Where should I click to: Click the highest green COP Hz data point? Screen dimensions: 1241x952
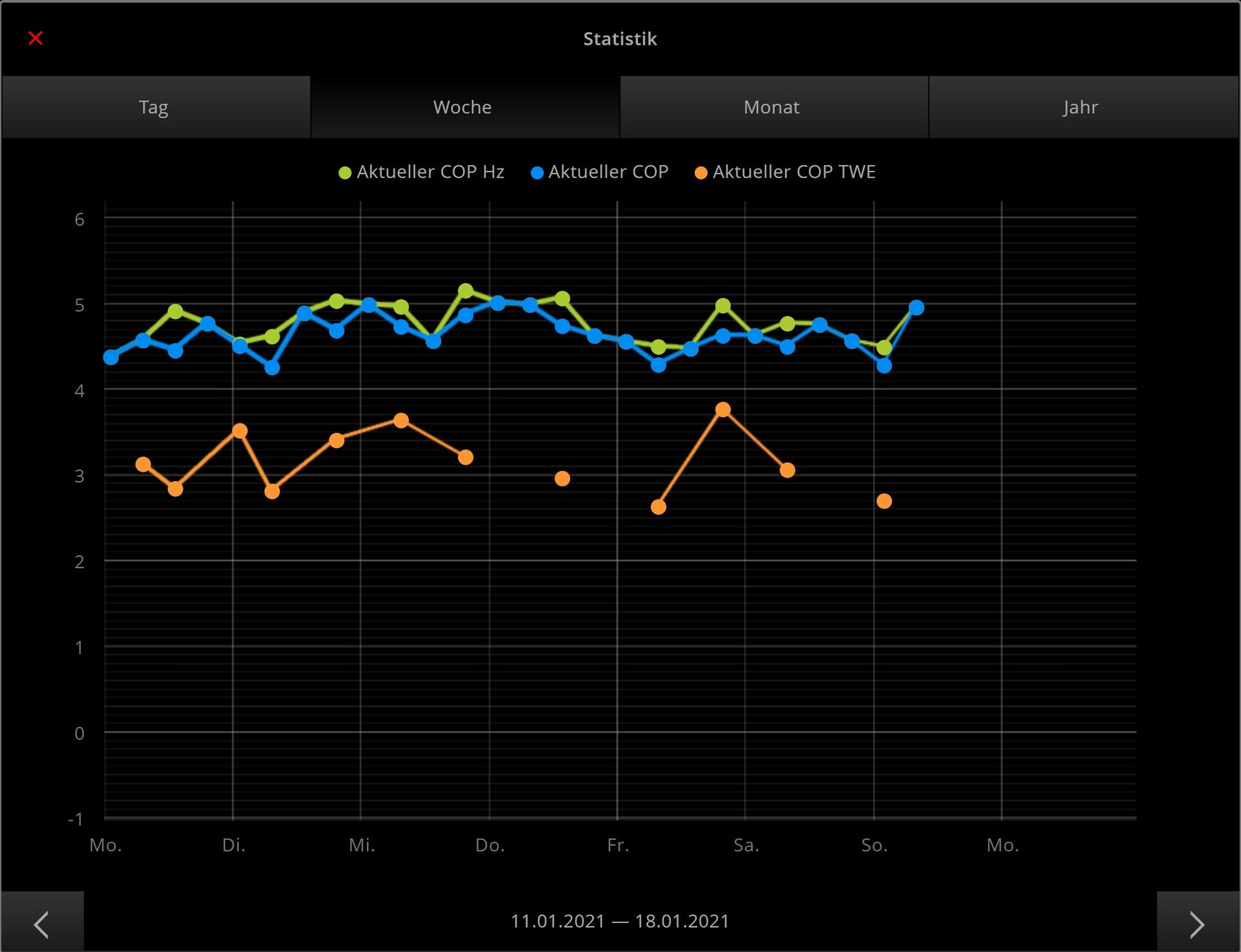coord(466,291)
